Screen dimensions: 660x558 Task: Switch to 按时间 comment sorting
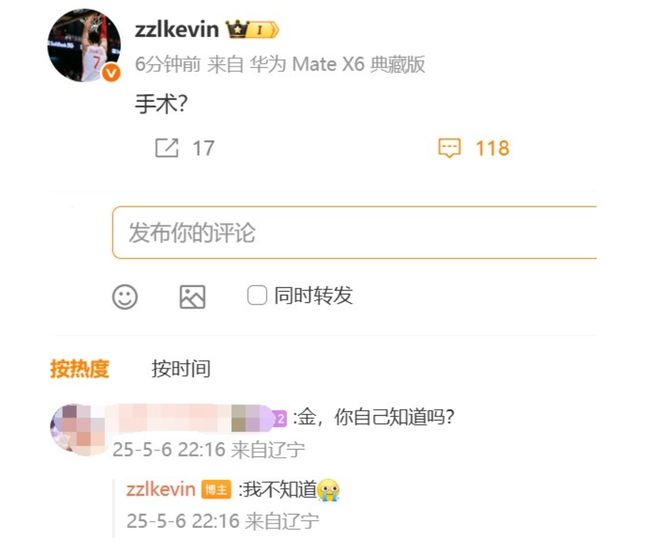[181, 369]
